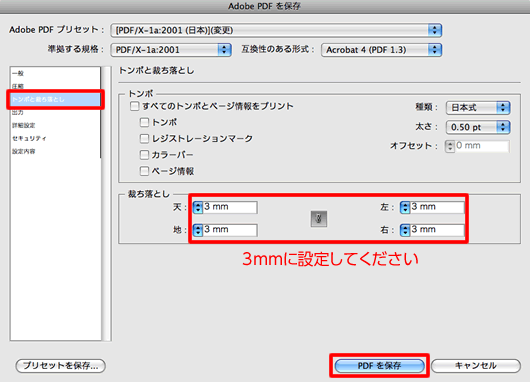The width and height of the screenshot is (530, 382).
Task: Open the 互換性のある形式 dropdown
Action: click(381, 50)
